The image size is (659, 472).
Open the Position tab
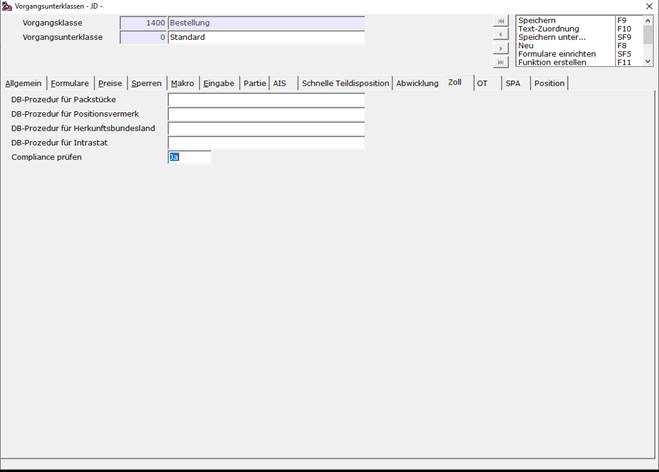click(549, 83)
